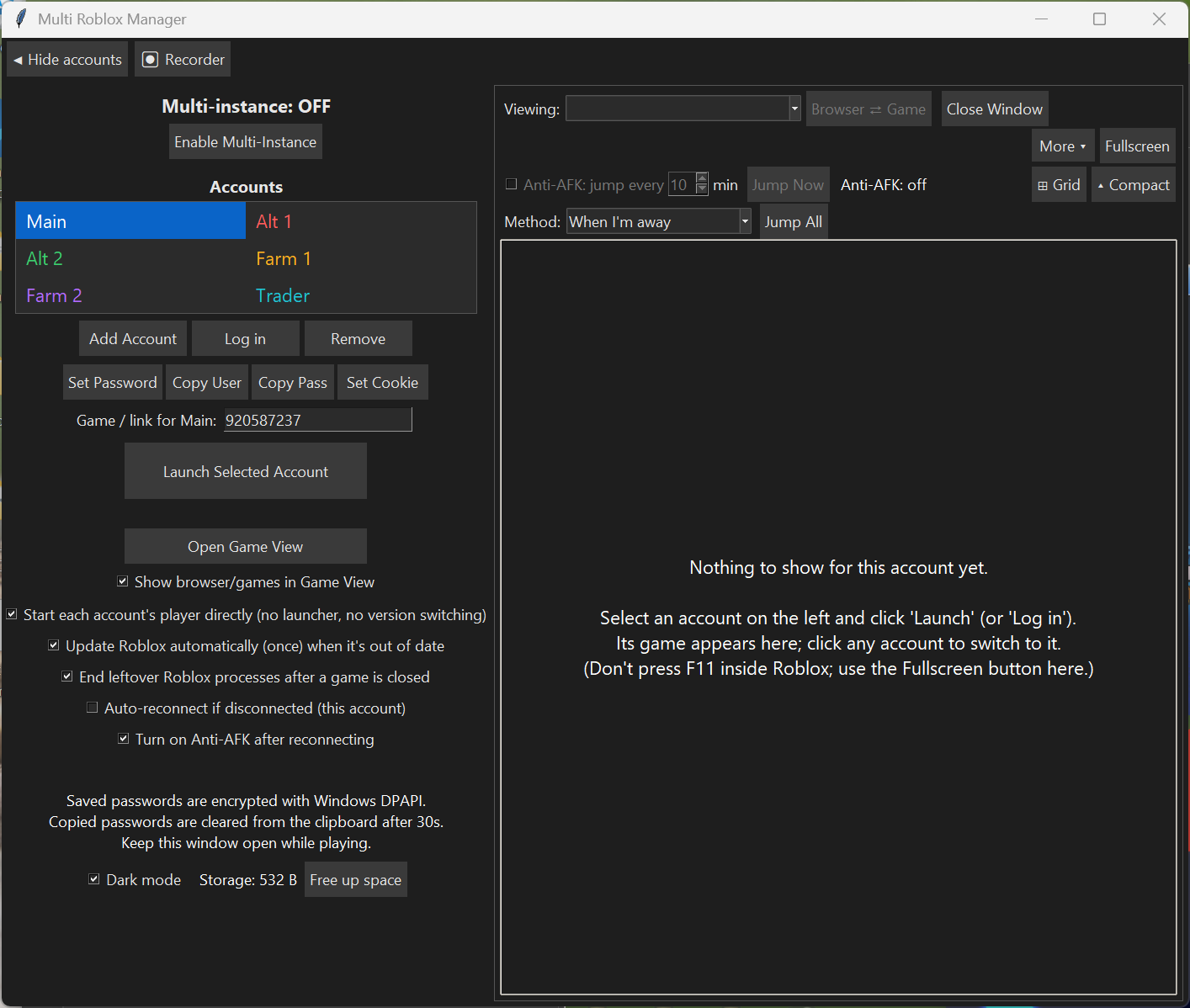Click the Copy Pass button
The height and width of the screenshot is (1008, 1190).
click(293, 382)
